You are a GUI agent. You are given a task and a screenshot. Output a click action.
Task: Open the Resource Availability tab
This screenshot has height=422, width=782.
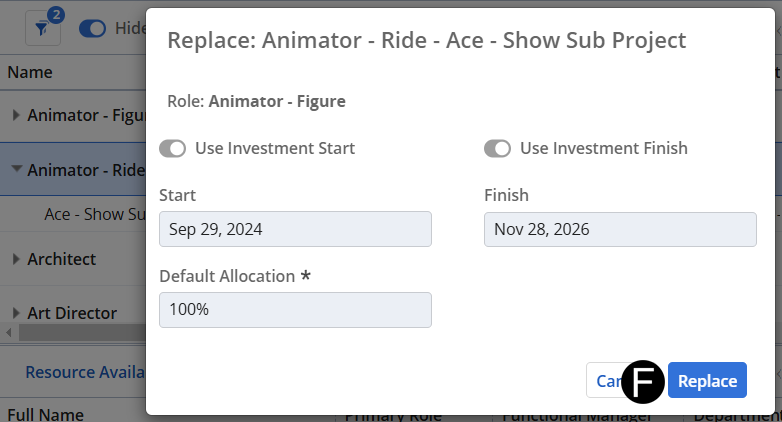(x=85, y=372)
